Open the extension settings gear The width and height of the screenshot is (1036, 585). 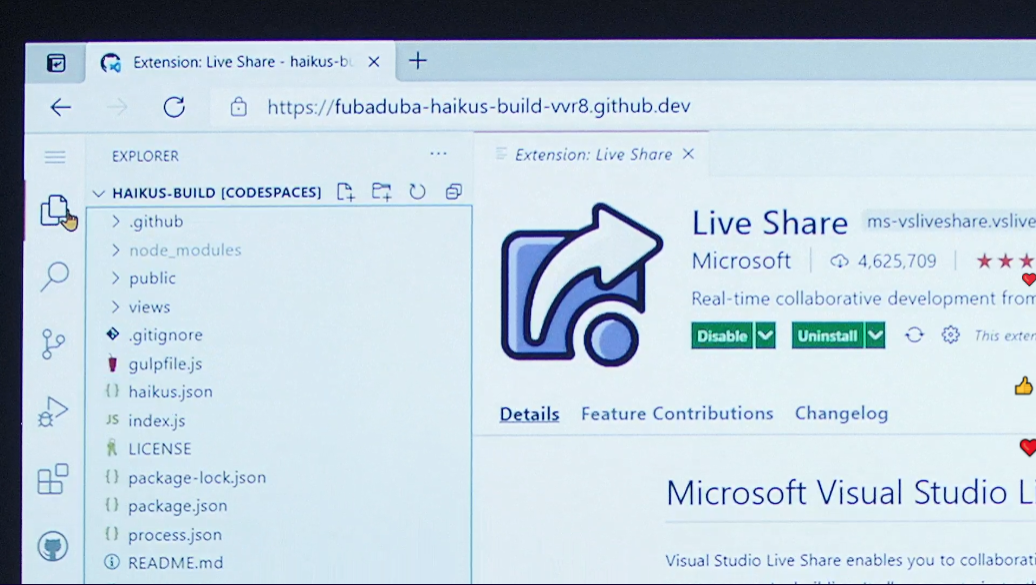coord(950,335)
